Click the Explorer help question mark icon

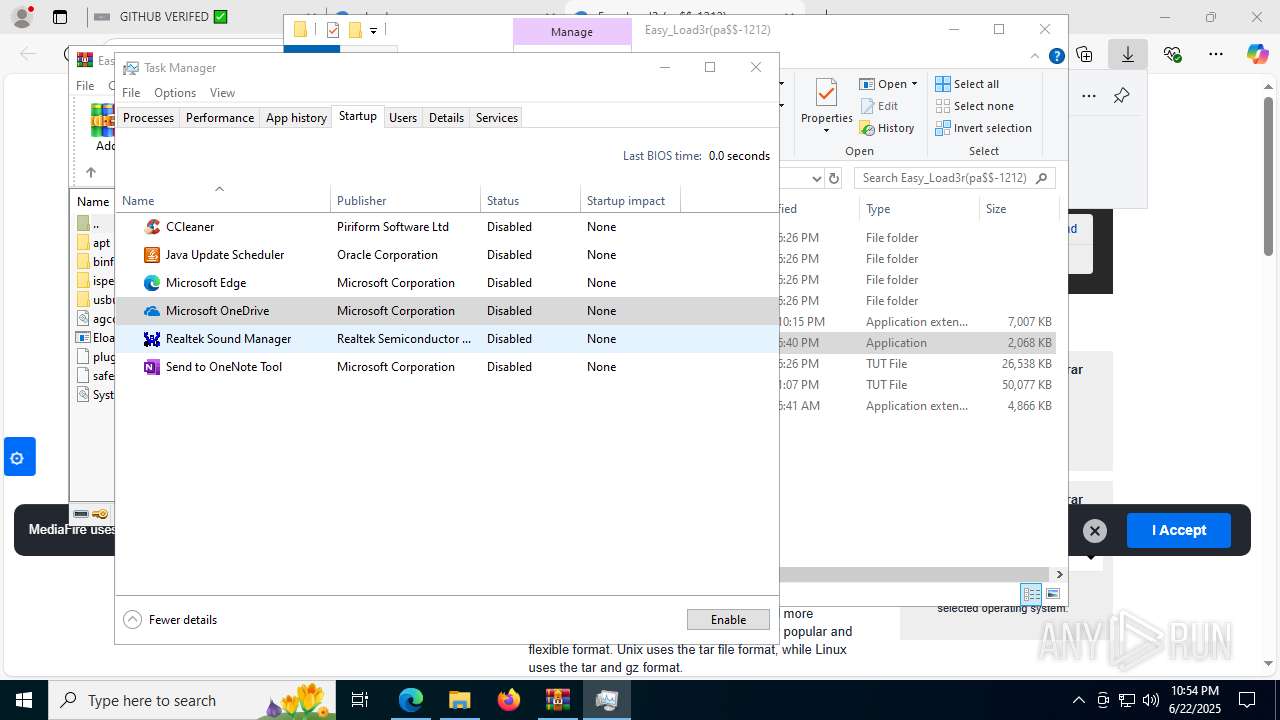[x=1056, y=56]
